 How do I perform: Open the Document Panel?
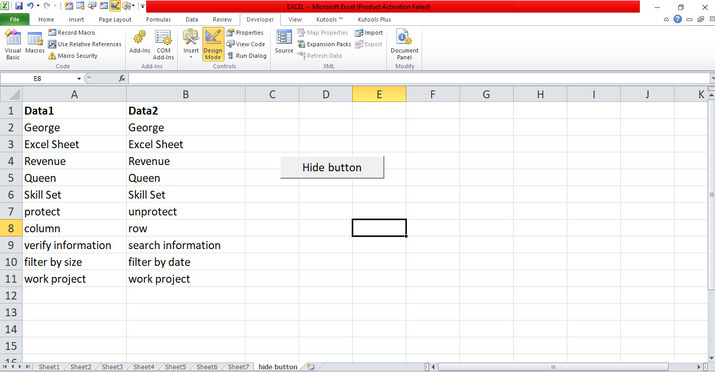tap(404, 45)
